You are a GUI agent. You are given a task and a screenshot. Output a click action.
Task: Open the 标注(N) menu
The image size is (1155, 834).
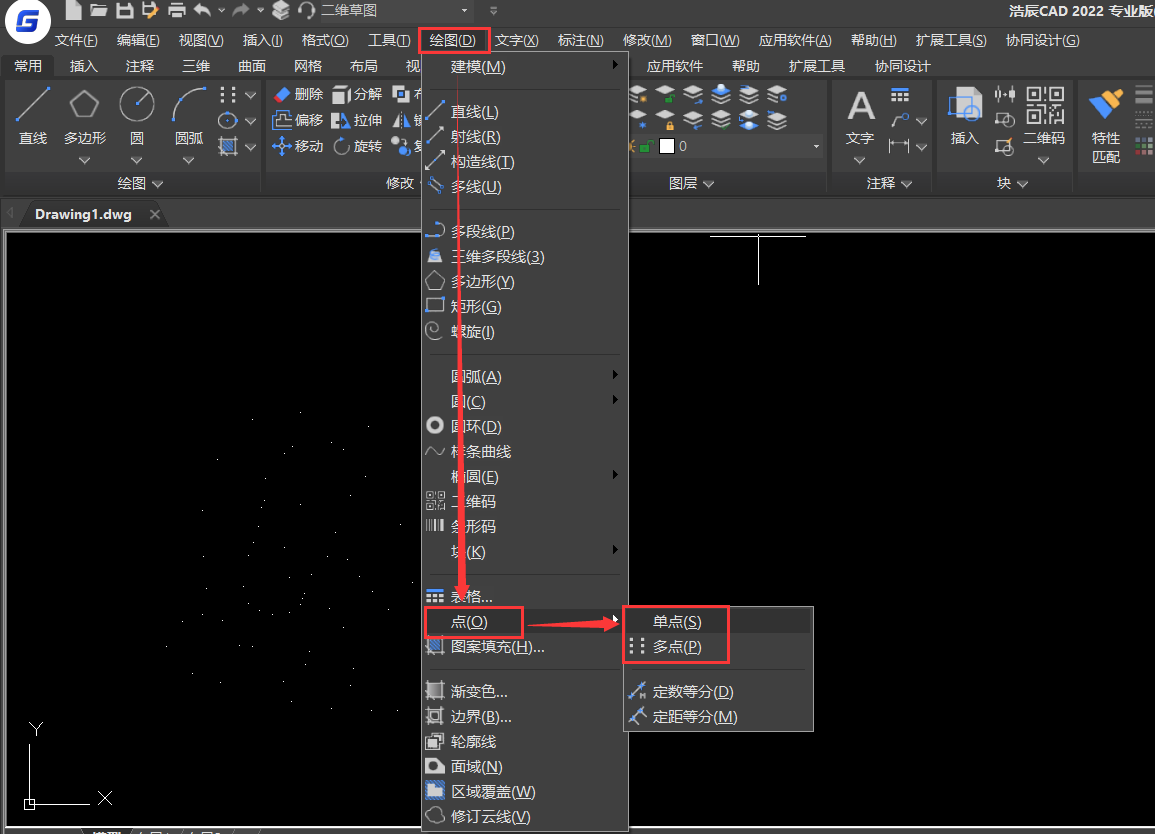pyautogui.click(x=580, y=41)
